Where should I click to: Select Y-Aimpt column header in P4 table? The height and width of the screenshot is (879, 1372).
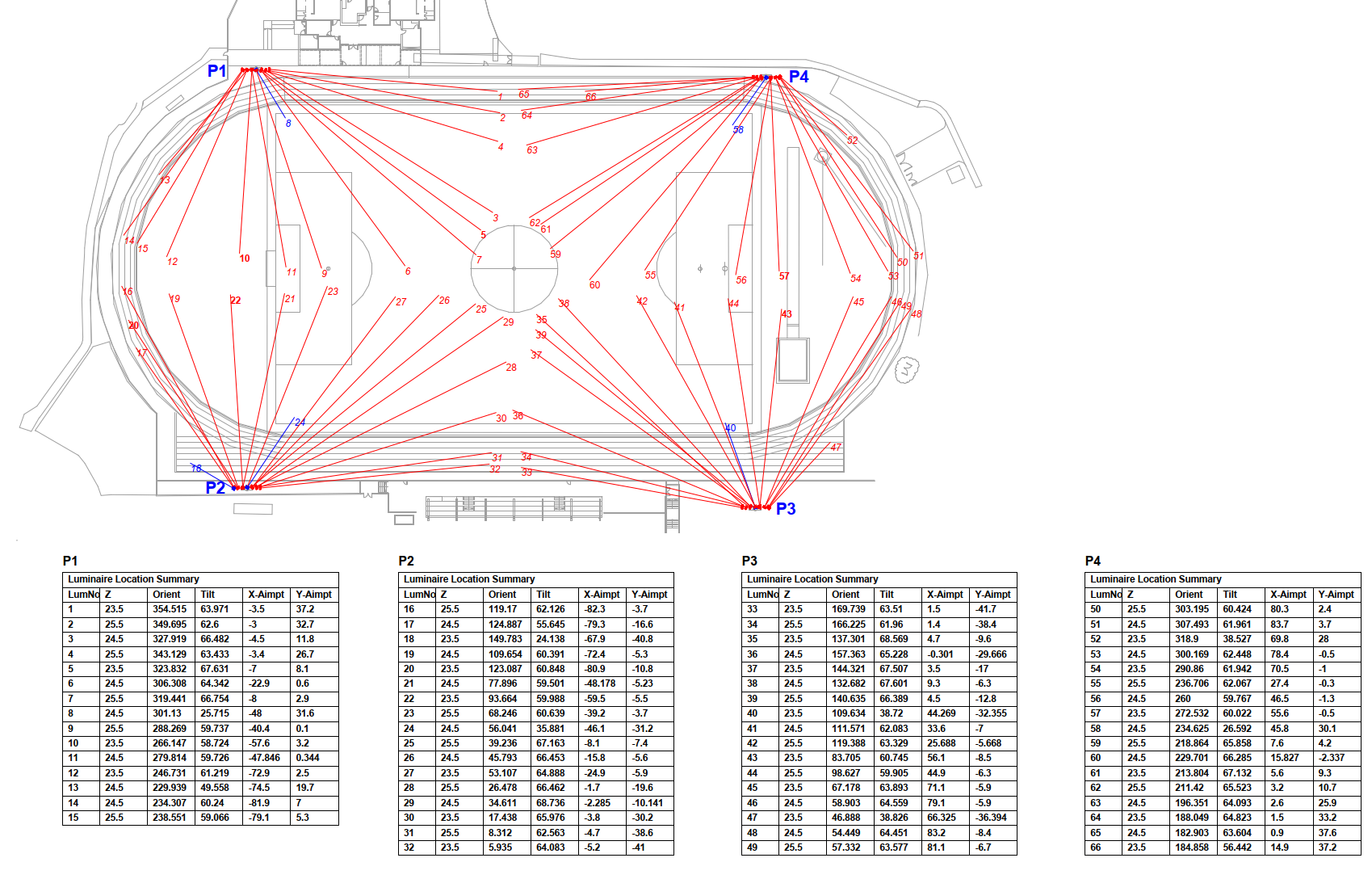coord(1336,595)
